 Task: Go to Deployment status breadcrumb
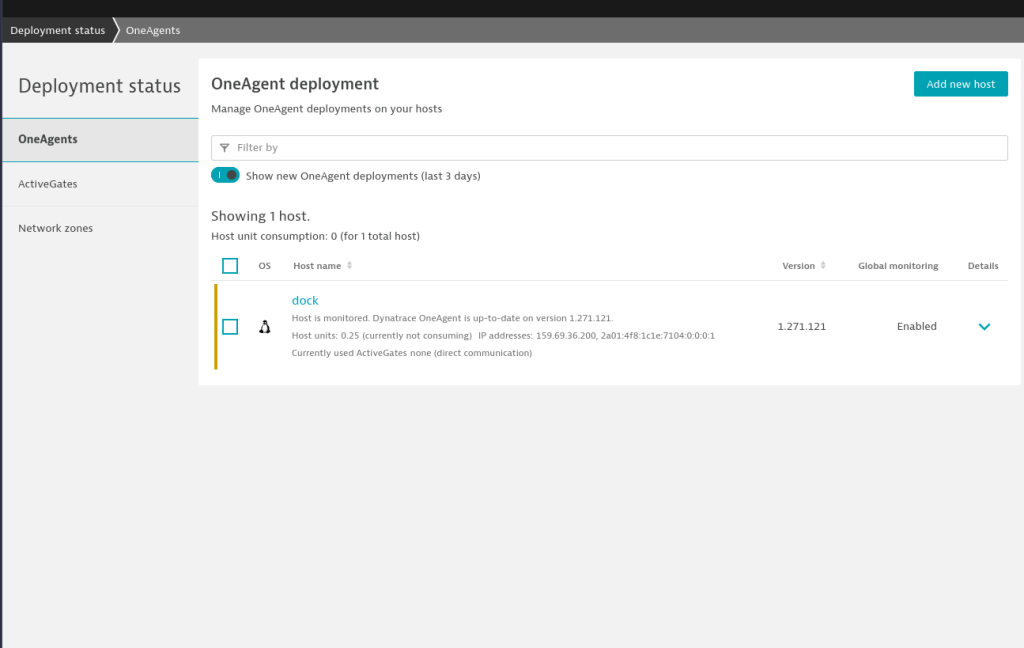click(57, 30)
